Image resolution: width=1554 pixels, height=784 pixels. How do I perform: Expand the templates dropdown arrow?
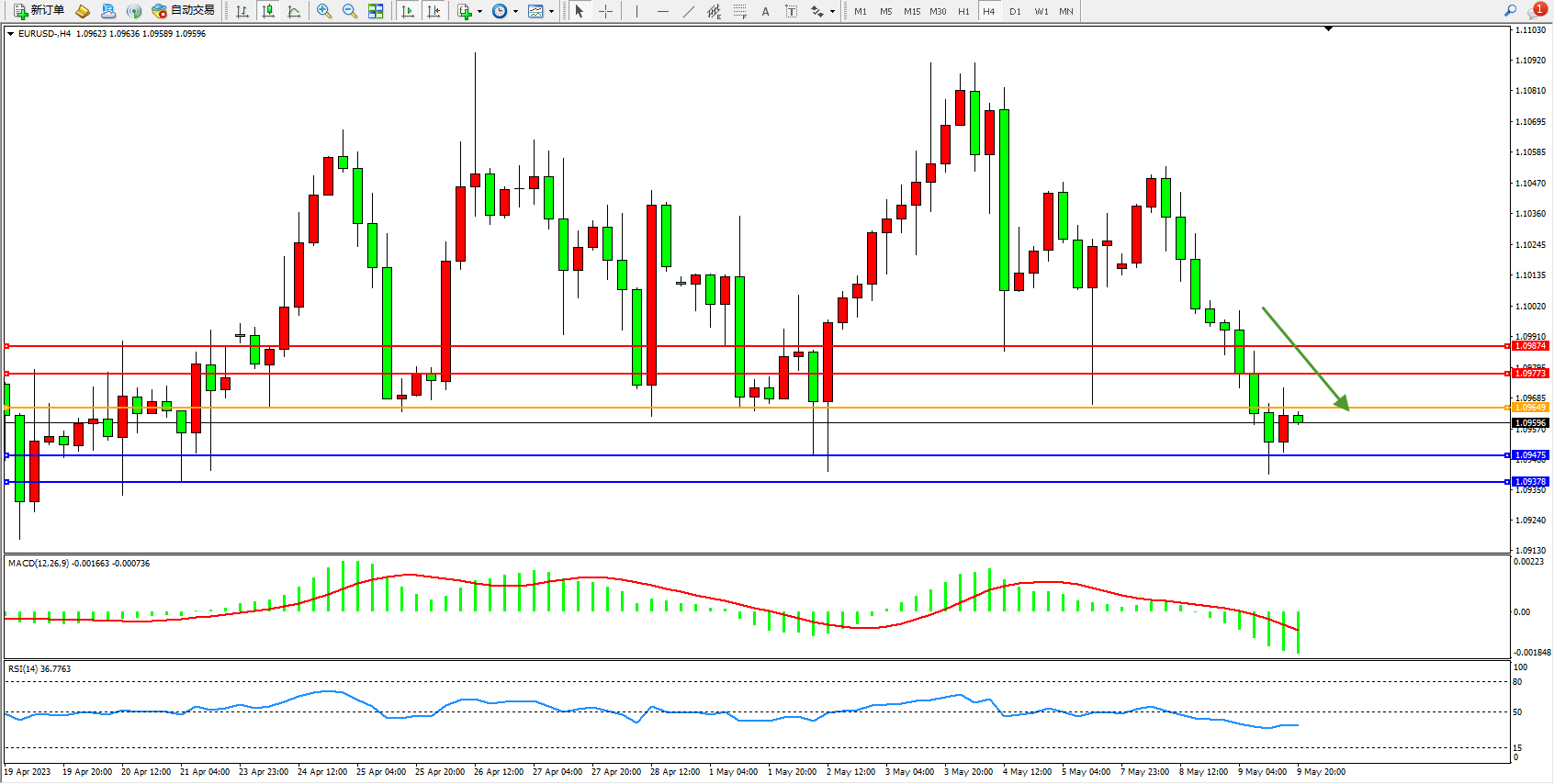[551, 12]
